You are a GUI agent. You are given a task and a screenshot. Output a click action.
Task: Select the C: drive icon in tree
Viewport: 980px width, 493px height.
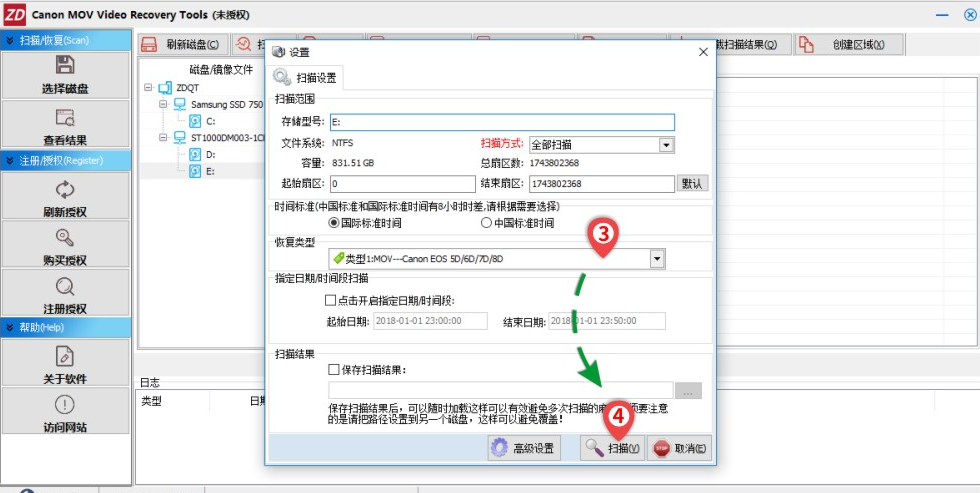(x=195, y=121)
